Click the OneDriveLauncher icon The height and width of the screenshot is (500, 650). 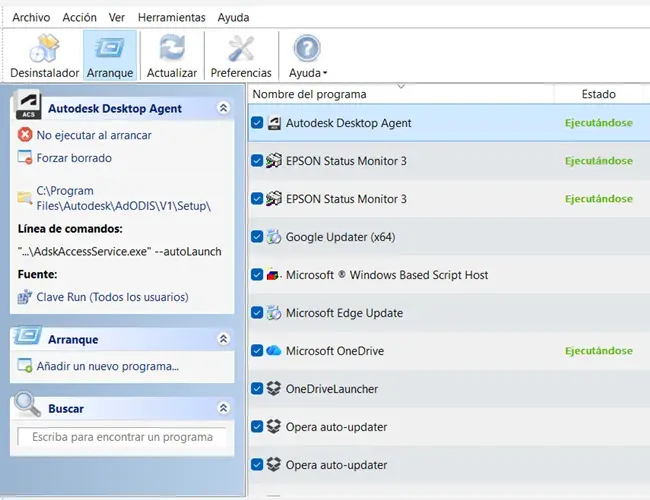click(x=274, y=388)
